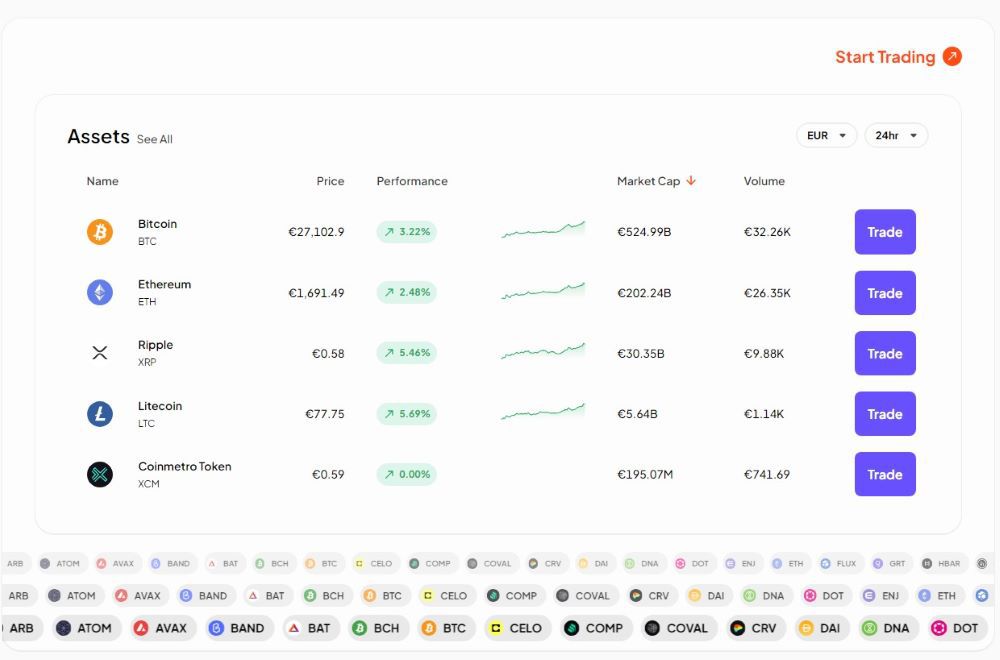This screenshot has height=660, width=1000.
Task: Click the FLUX coin chip in the ticker
Action: coord(838,564)
